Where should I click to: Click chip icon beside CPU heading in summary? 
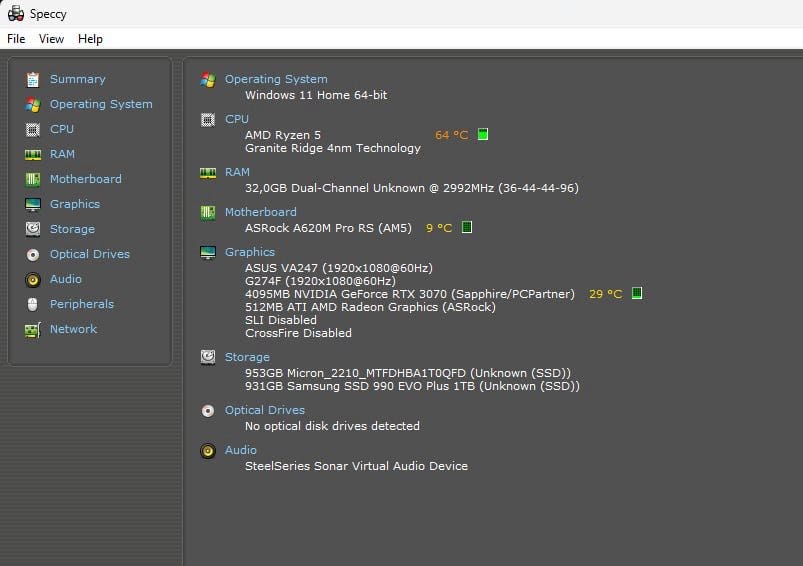tap(208, 120)
